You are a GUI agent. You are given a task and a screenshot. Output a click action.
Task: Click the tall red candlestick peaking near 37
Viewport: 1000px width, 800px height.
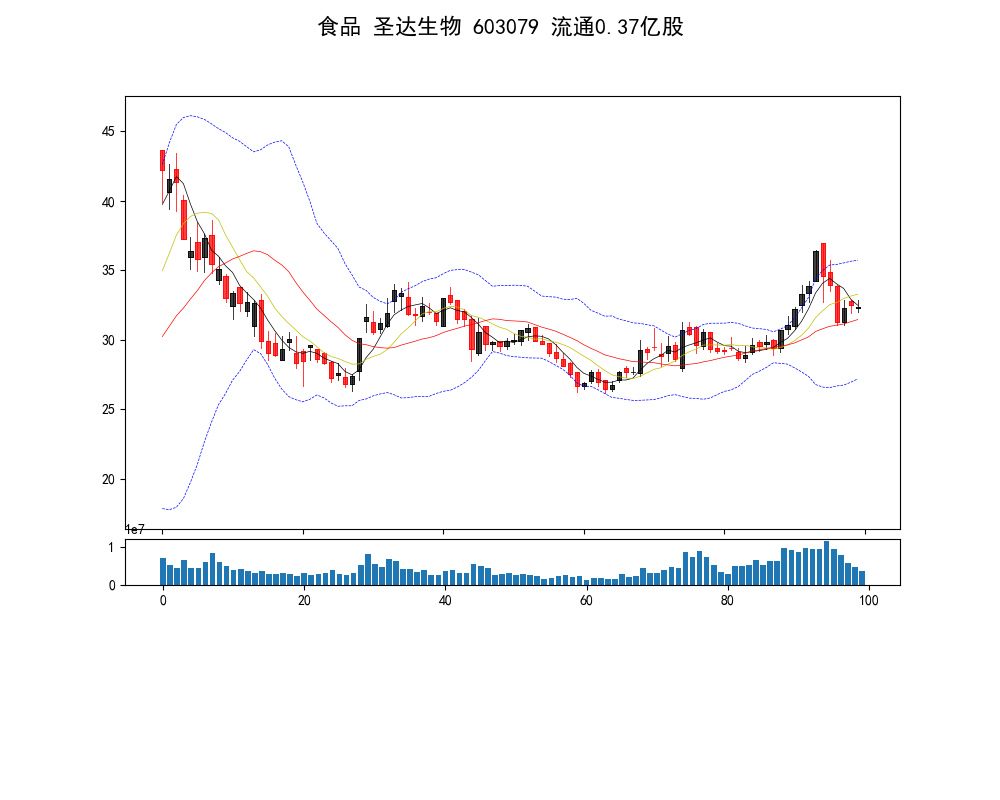click(823, 259)
